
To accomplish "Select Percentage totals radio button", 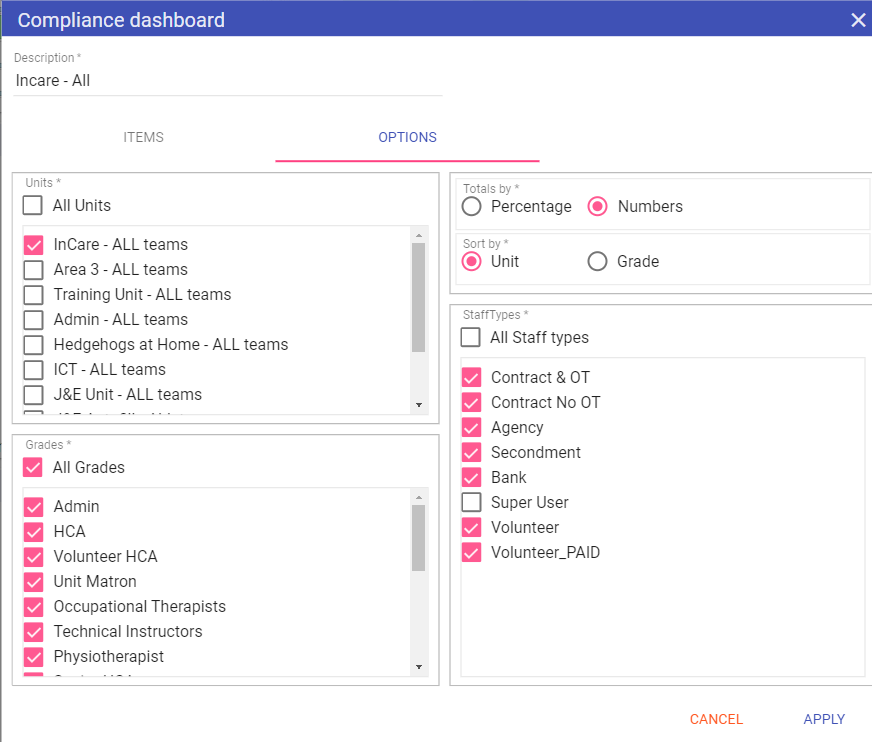I will point(472,207).
